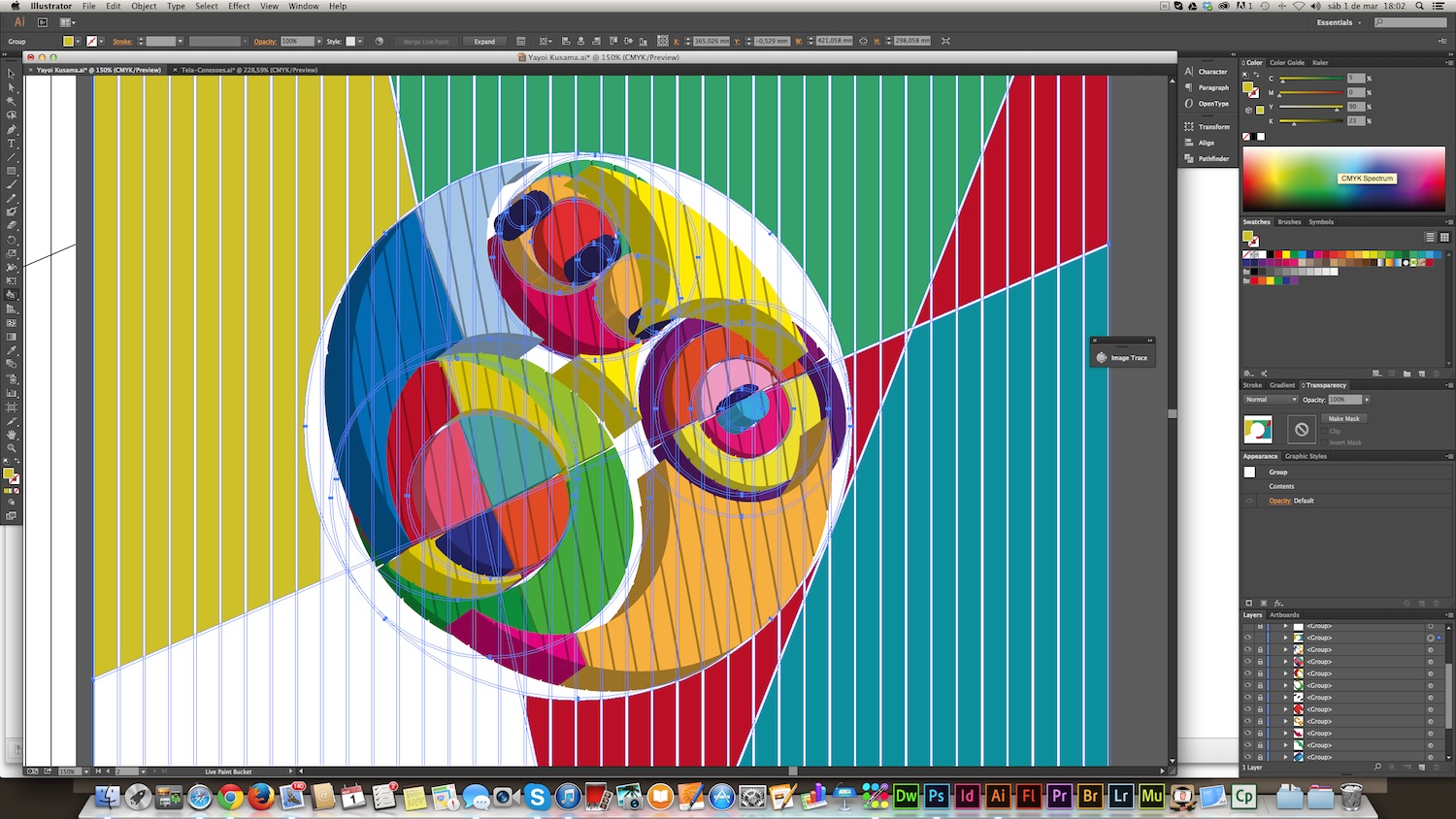Image resolution: width=1456 pixels, height=819 pixels.
Task: Select the Rectangle tool
Action: pyautogui.click(x=12, y=171)
